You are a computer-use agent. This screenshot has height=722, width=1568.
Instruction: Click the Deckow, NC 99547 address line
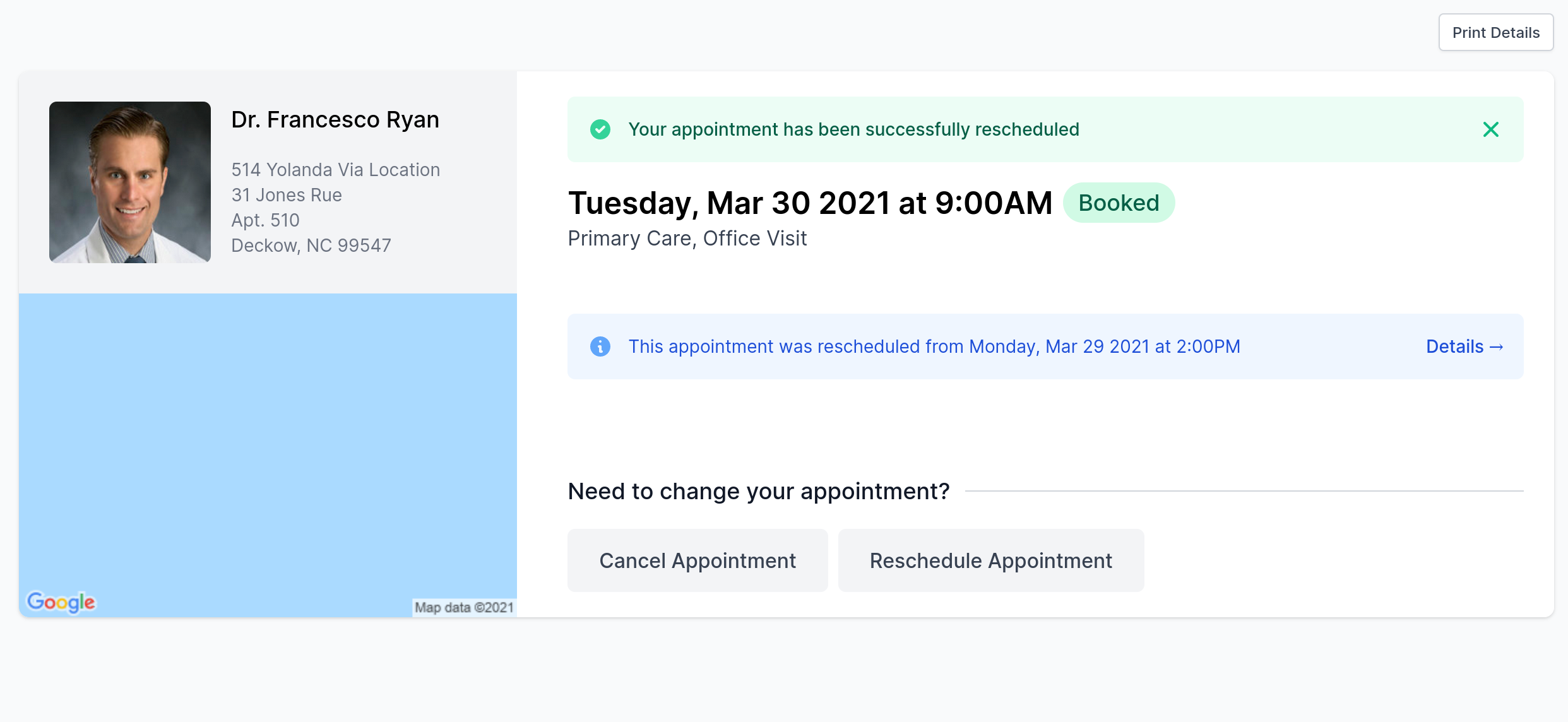[311, 246]
